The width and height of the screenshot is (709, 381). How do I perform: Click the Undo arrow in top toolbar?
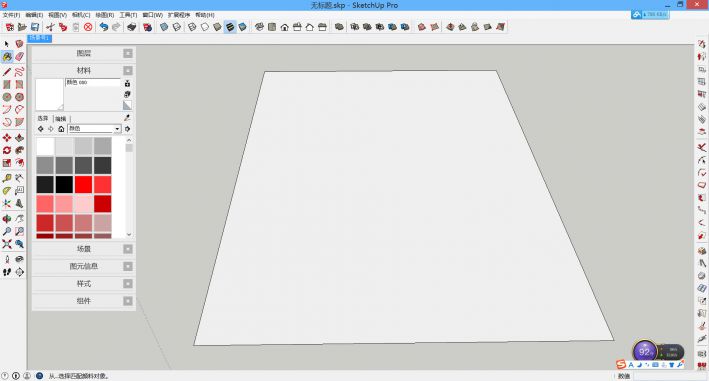[x=104, y=27]
